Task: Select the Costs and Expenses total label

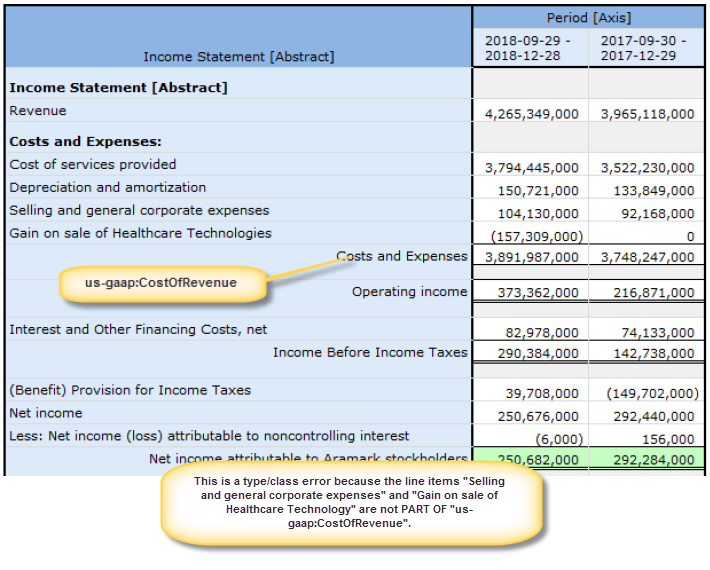Action: (x=402, y=256)
